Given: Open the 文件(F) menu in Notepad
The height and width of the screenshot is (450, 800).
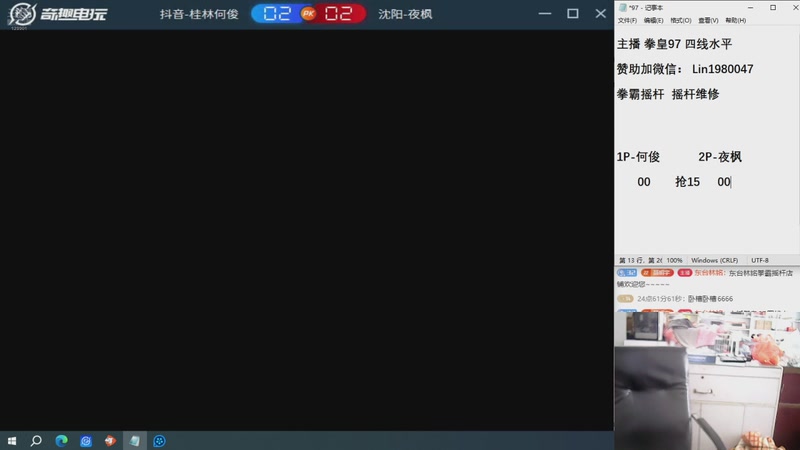Looking at the screenshot, I should point(627,20).
